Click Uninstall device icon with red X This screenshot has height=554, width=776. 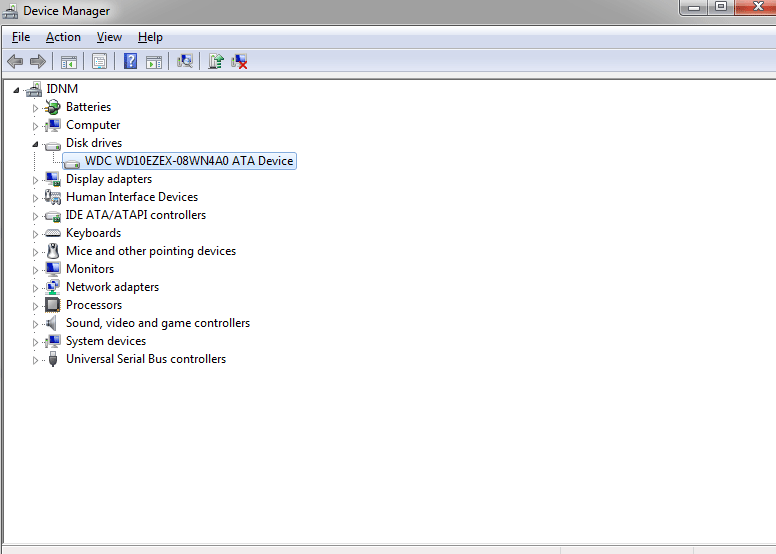pyautogui.click(x=240, y=61)
